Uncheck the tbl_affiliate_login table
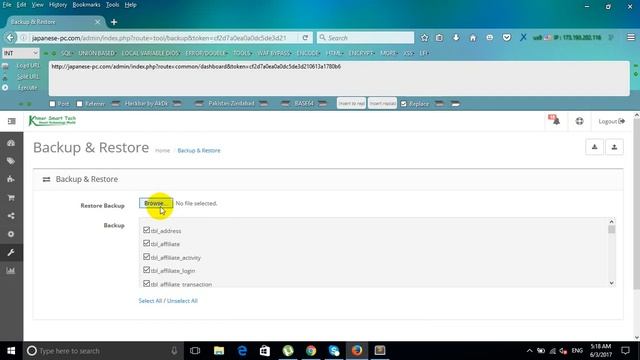This screenshot has width=640, height=360. pos(147,270)
